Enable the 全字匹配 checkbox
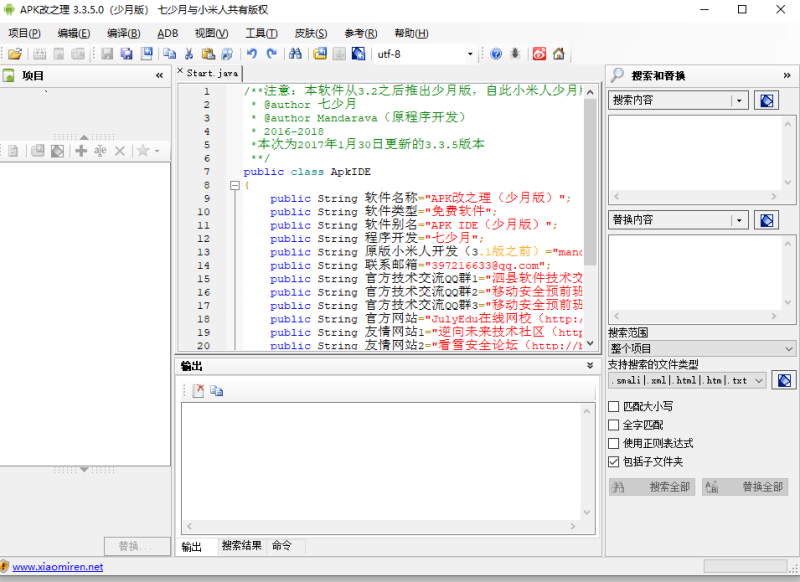The width and height of the screenshot is (800, 582). [x=614, y=425]
